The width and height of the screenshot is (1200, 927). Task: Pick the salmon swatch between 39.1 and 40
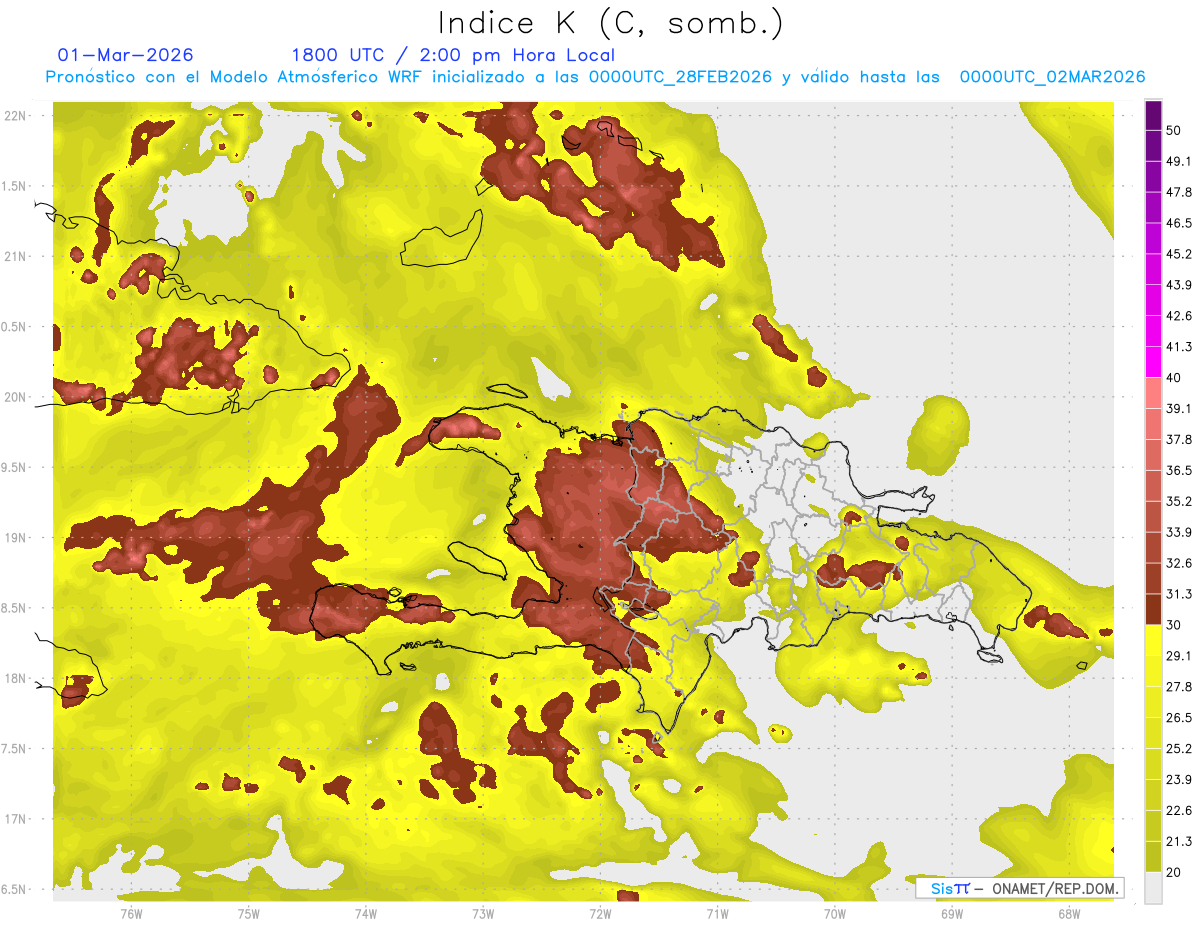(x=1153, y=393)
